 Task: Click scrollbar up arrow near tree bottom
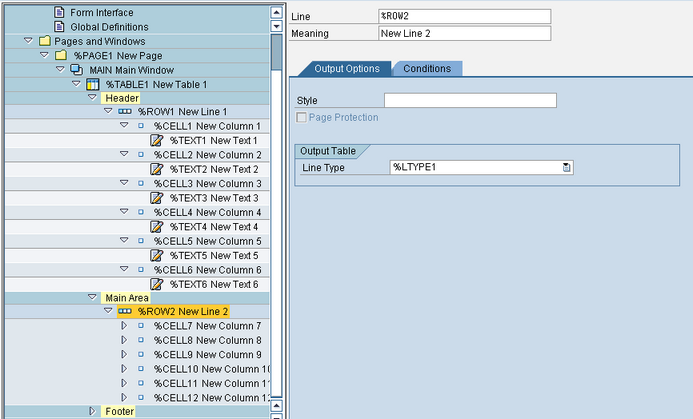276,406
